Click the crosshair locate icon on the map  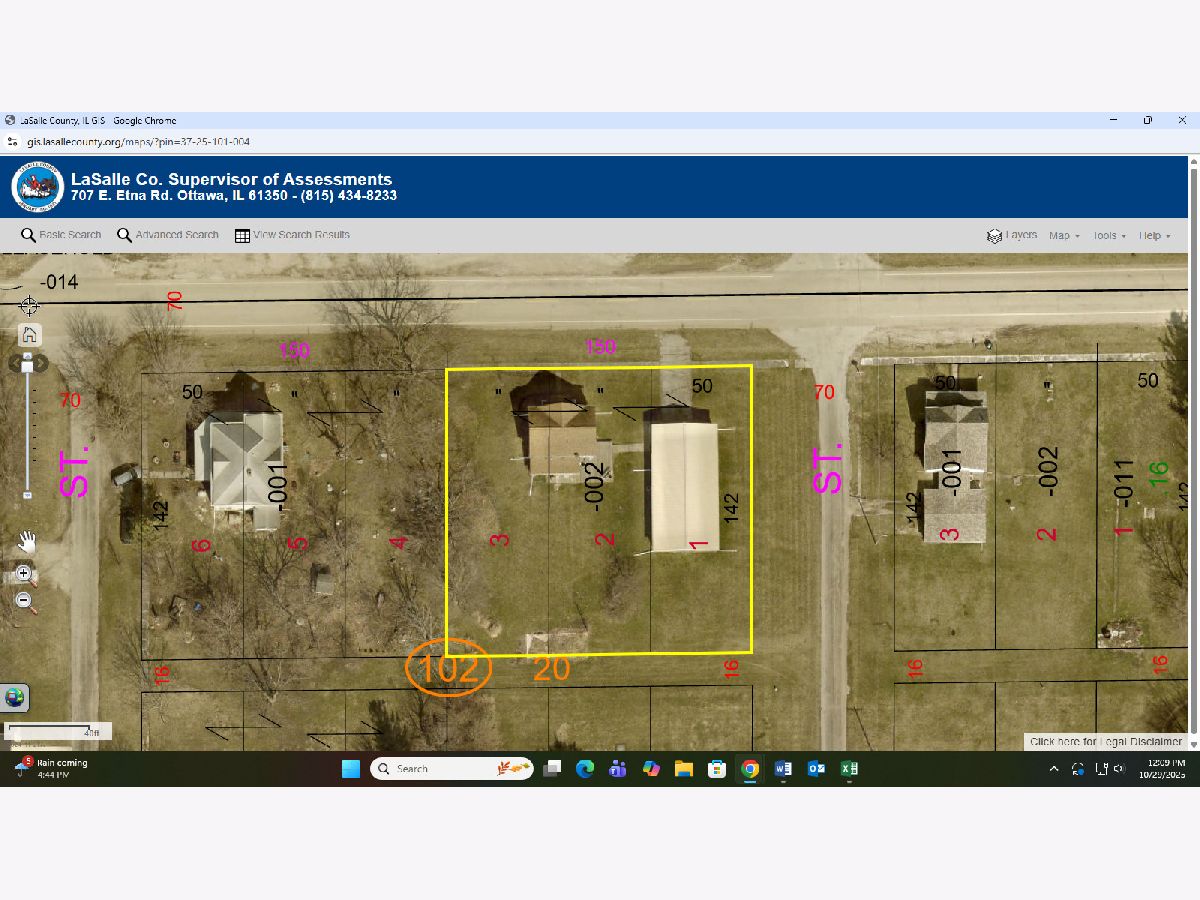tap(29, 305)
